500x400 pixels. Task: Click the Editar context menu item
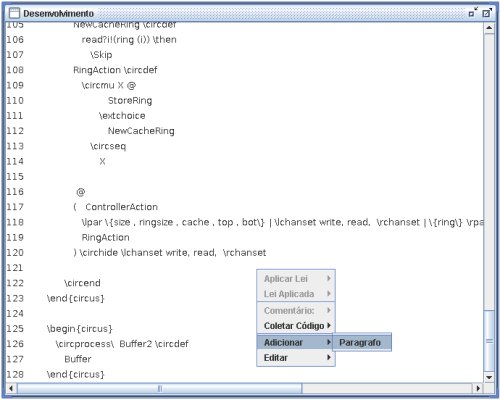click(296, 358)
